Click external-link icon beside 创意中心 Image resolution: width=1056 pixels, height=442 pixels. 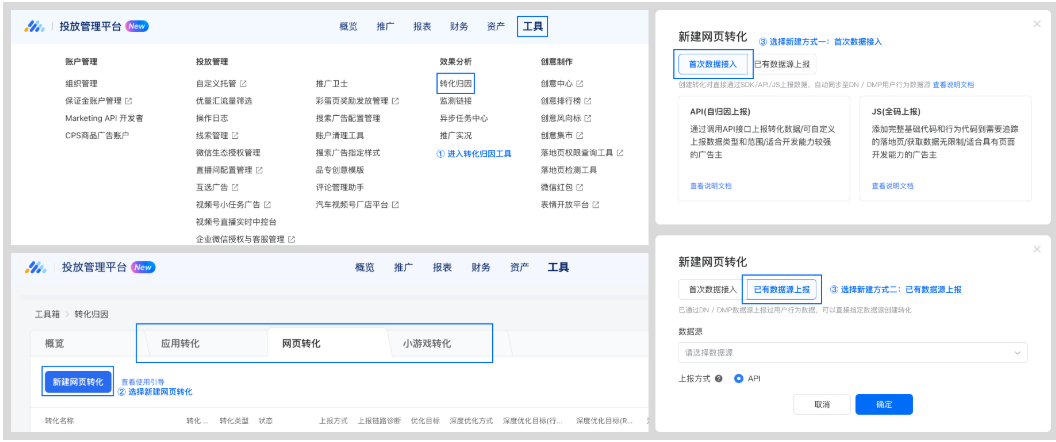point(579,84)
